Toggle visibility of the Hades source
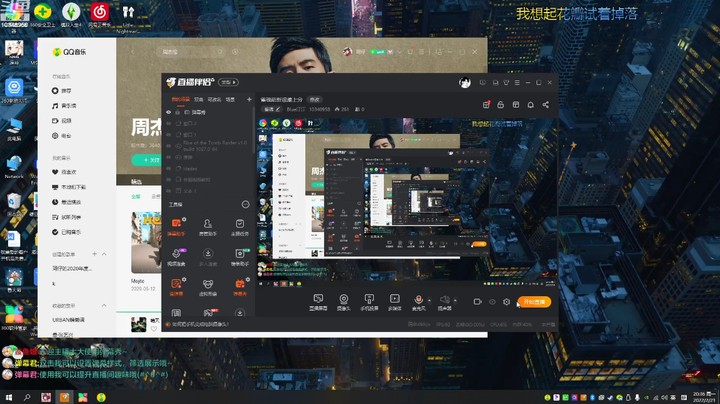The width and height of the screenshot is (720, 404). [169, 168]
